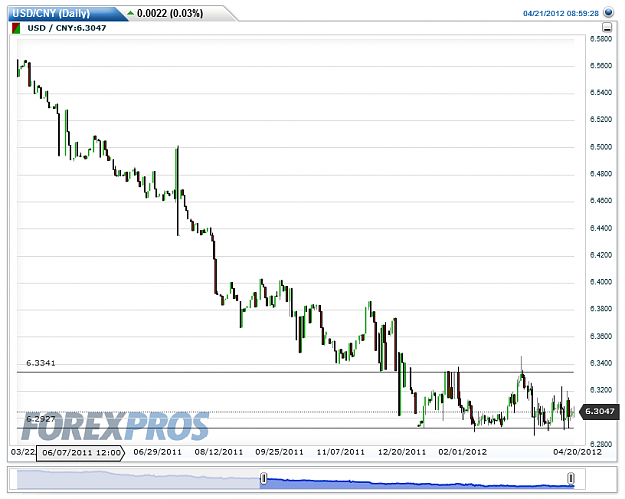Click the 11/07/2011 date axis label
The height and width of the screenshot is (499, 625).
coord(341,452)
